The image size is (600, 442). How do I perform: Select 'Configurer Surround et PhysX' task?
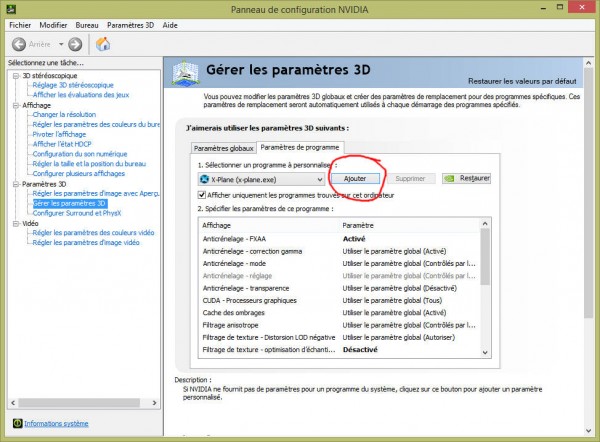pos(77,213)
